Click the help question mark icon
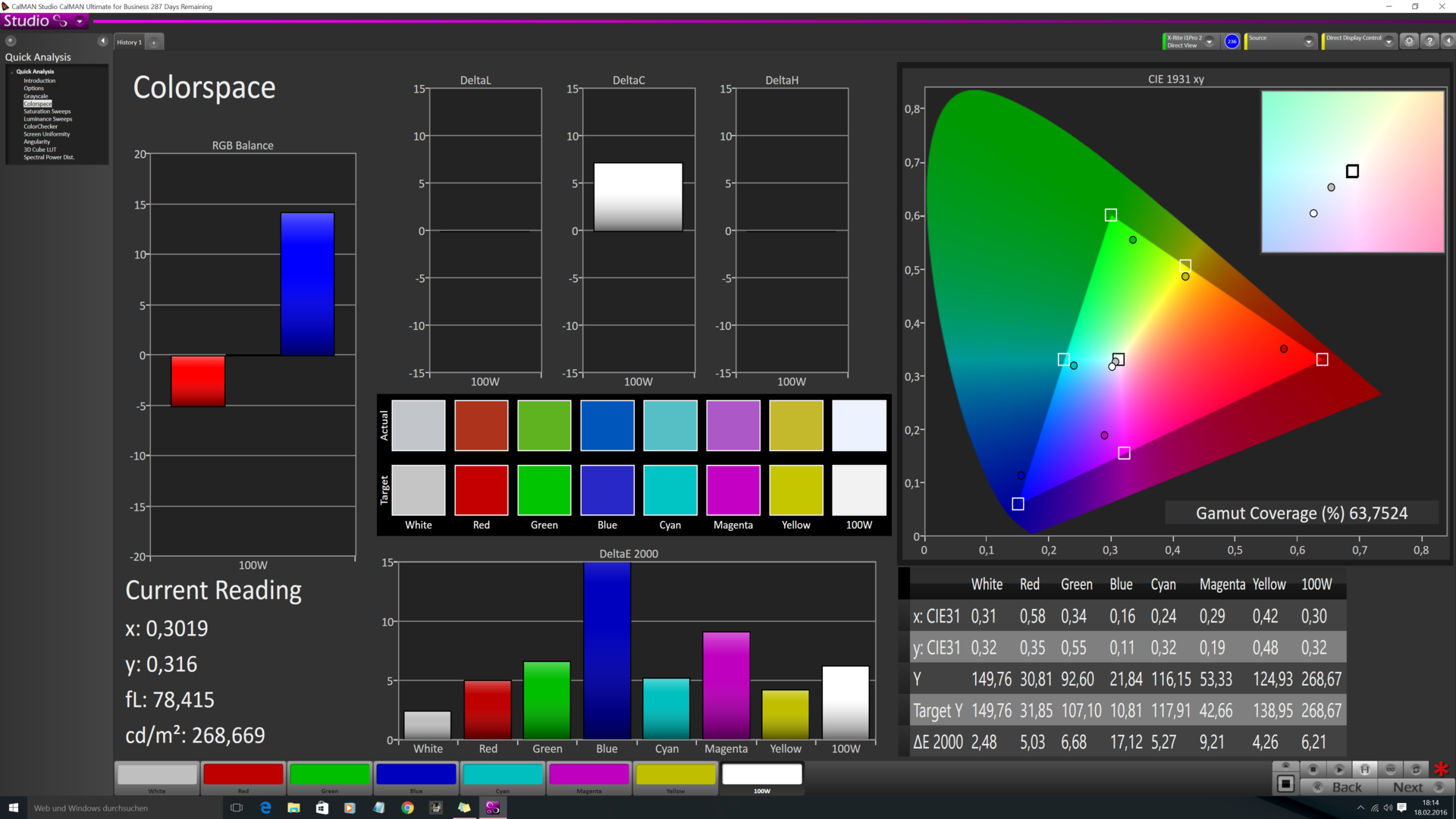Image resolution: width=1456 pixels, height=819 pixels. click(x=1429, y=42)
